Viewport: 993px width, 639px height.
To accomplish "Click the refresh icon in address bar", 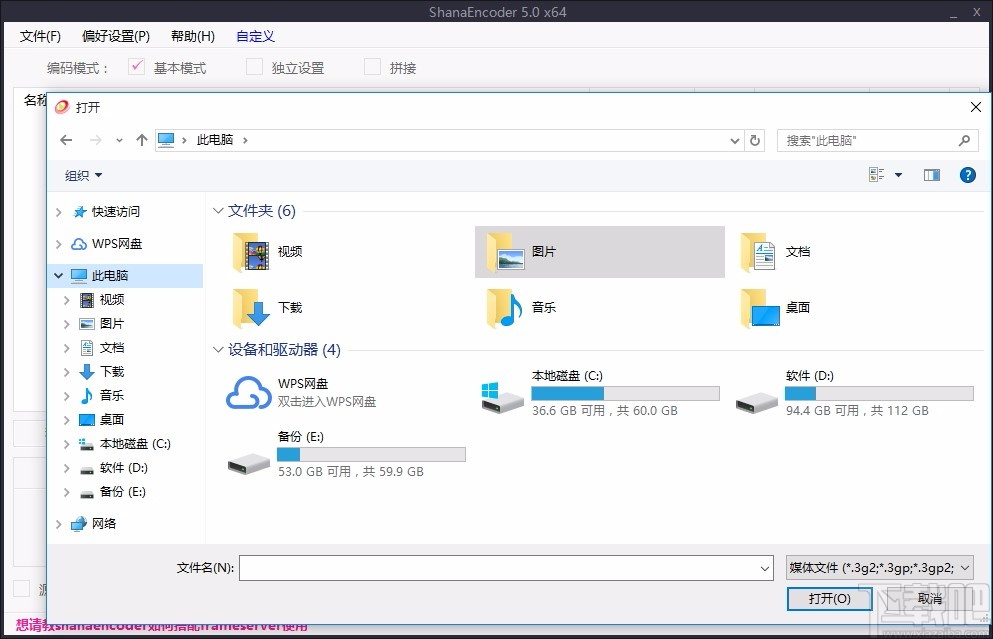I will [x=756, y=140].
